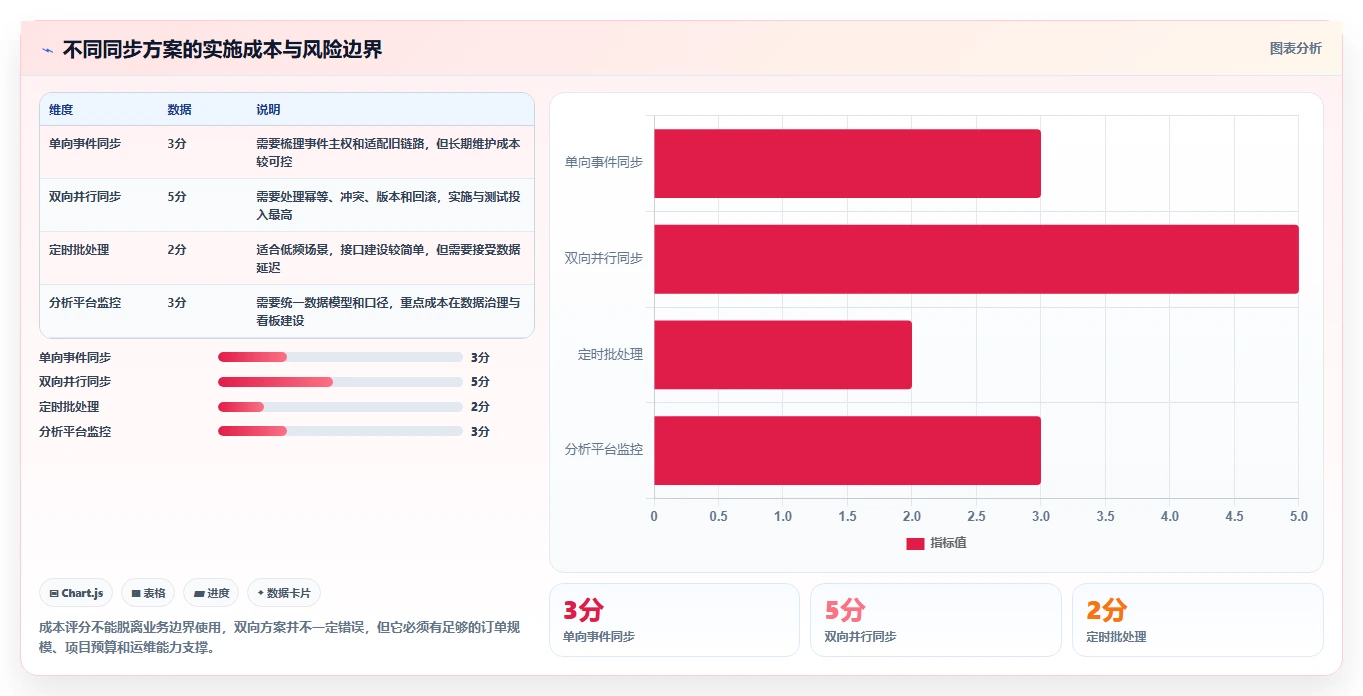Select the Chart.js tag chip
Viewport: 1363px width, 696px height.
[77, 593]
